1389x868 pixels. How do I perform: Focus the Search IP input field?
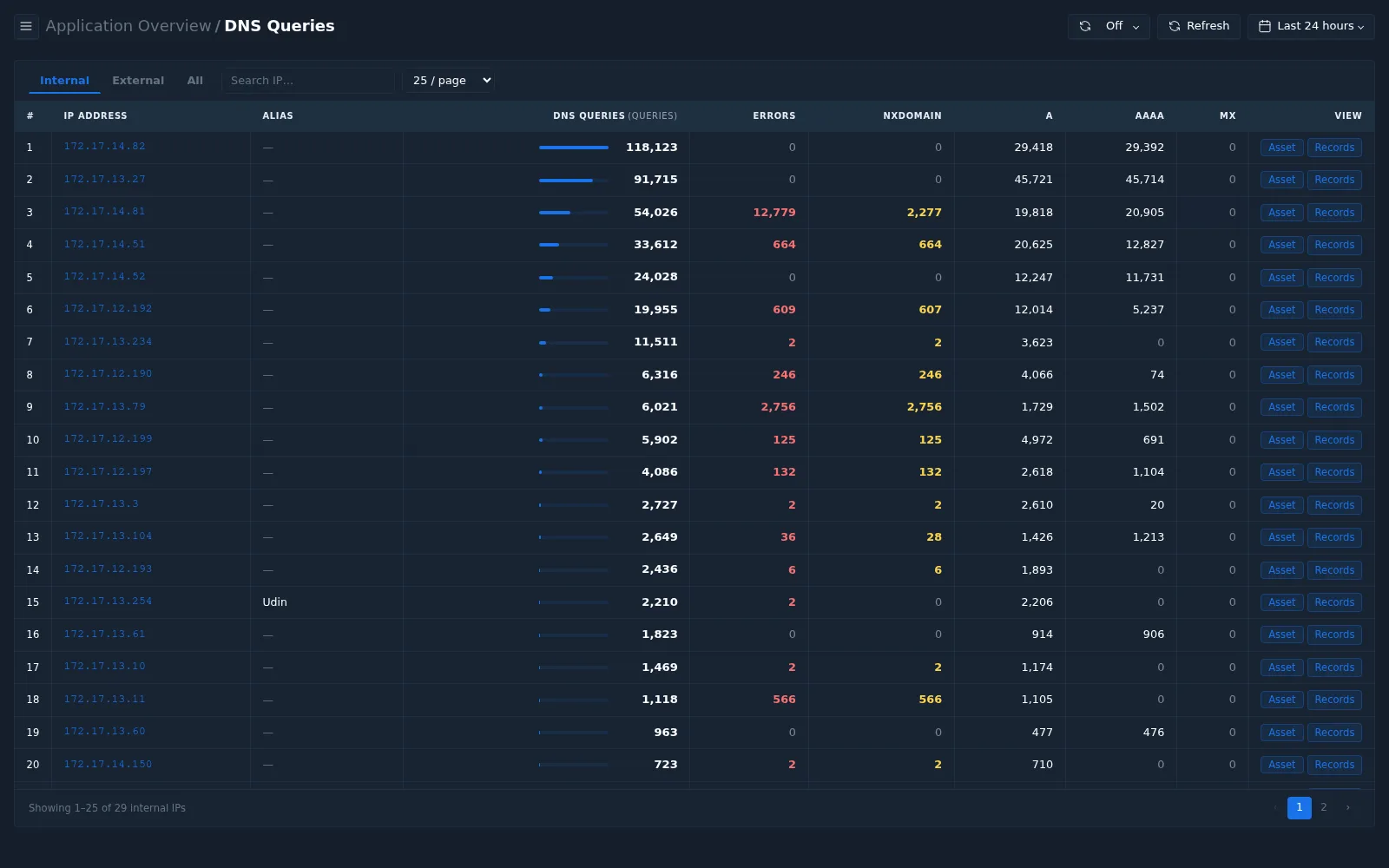(x=307, y=81)
